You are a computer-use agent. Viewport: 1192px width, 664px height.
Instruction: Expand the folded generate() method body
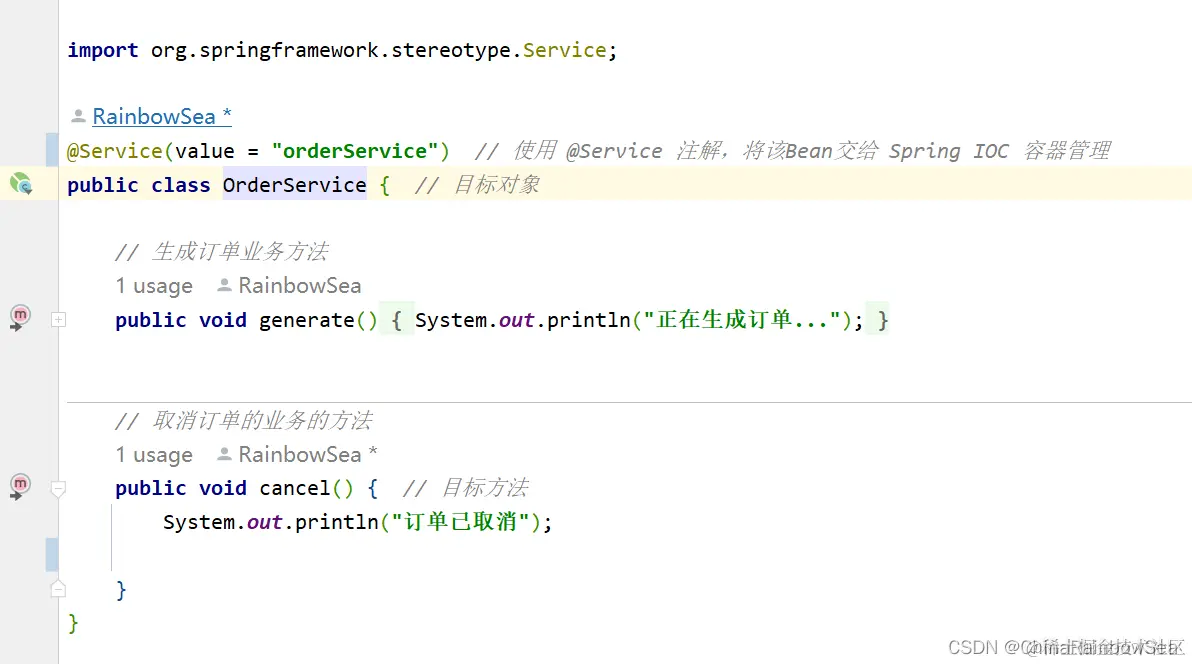[59, 320]
